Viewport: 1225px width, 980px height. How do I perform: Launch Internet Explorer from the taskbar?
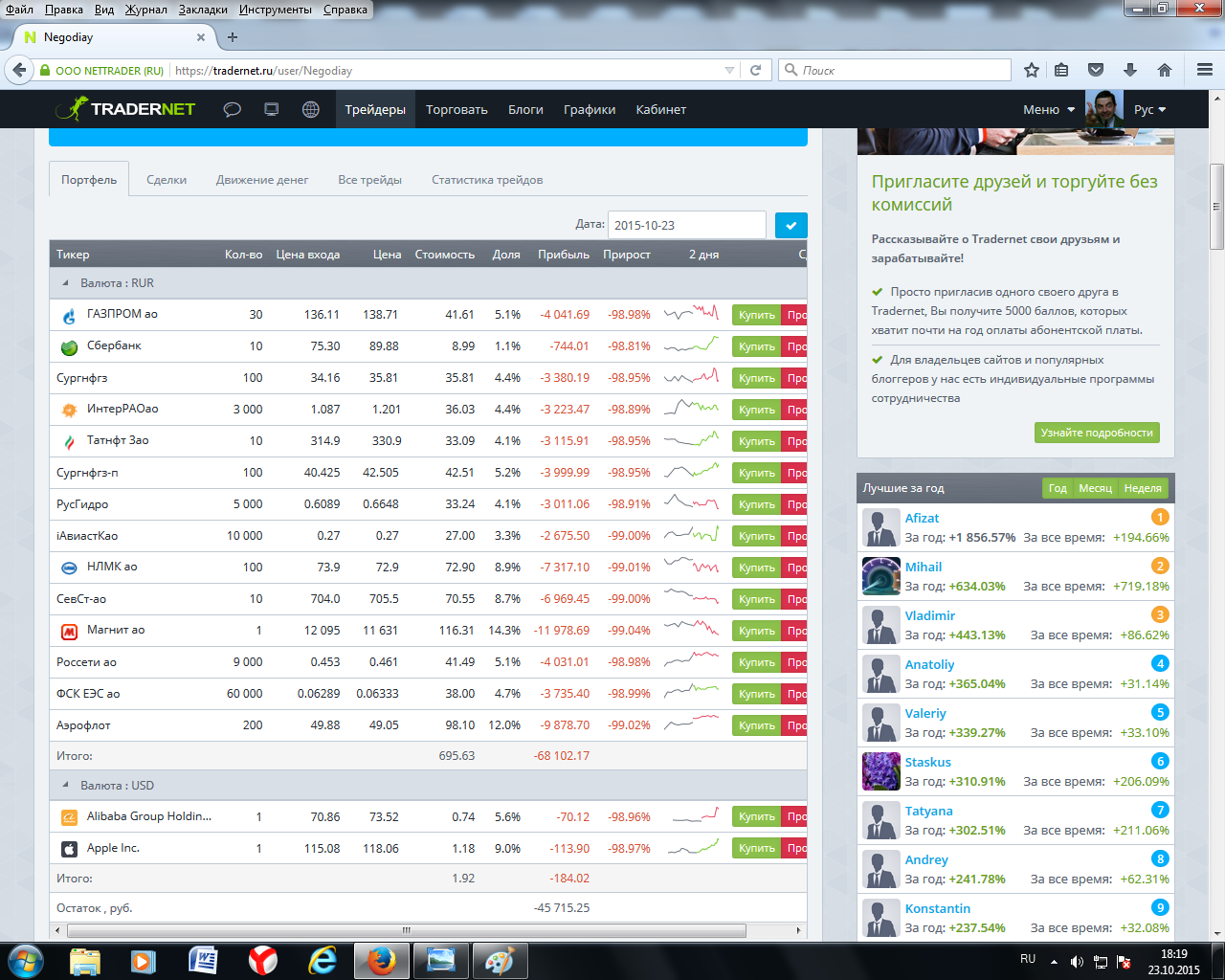[322, 960]
